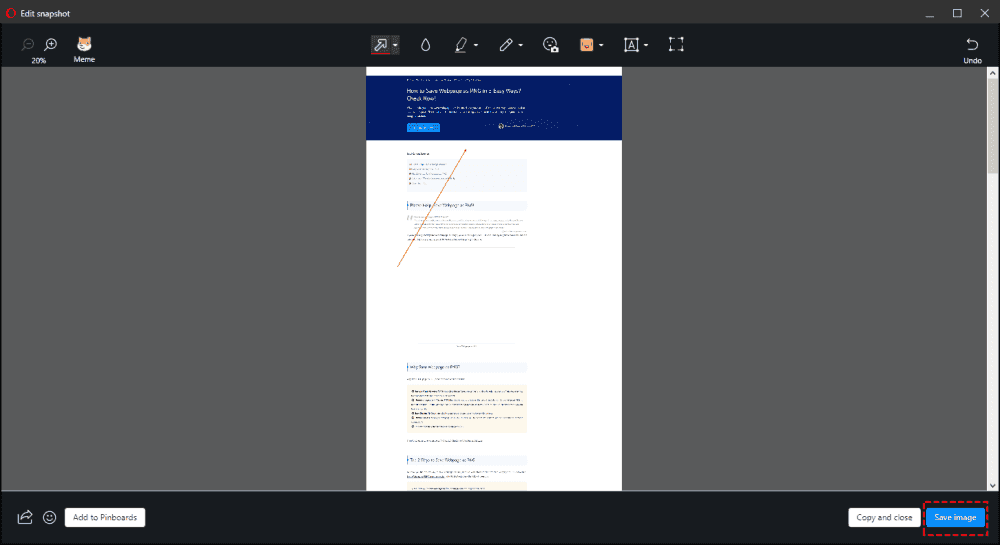Click Add to Pinboards button
Image resolution: width=1000 pixels, height=545 pixels.
tap(105, 517)
